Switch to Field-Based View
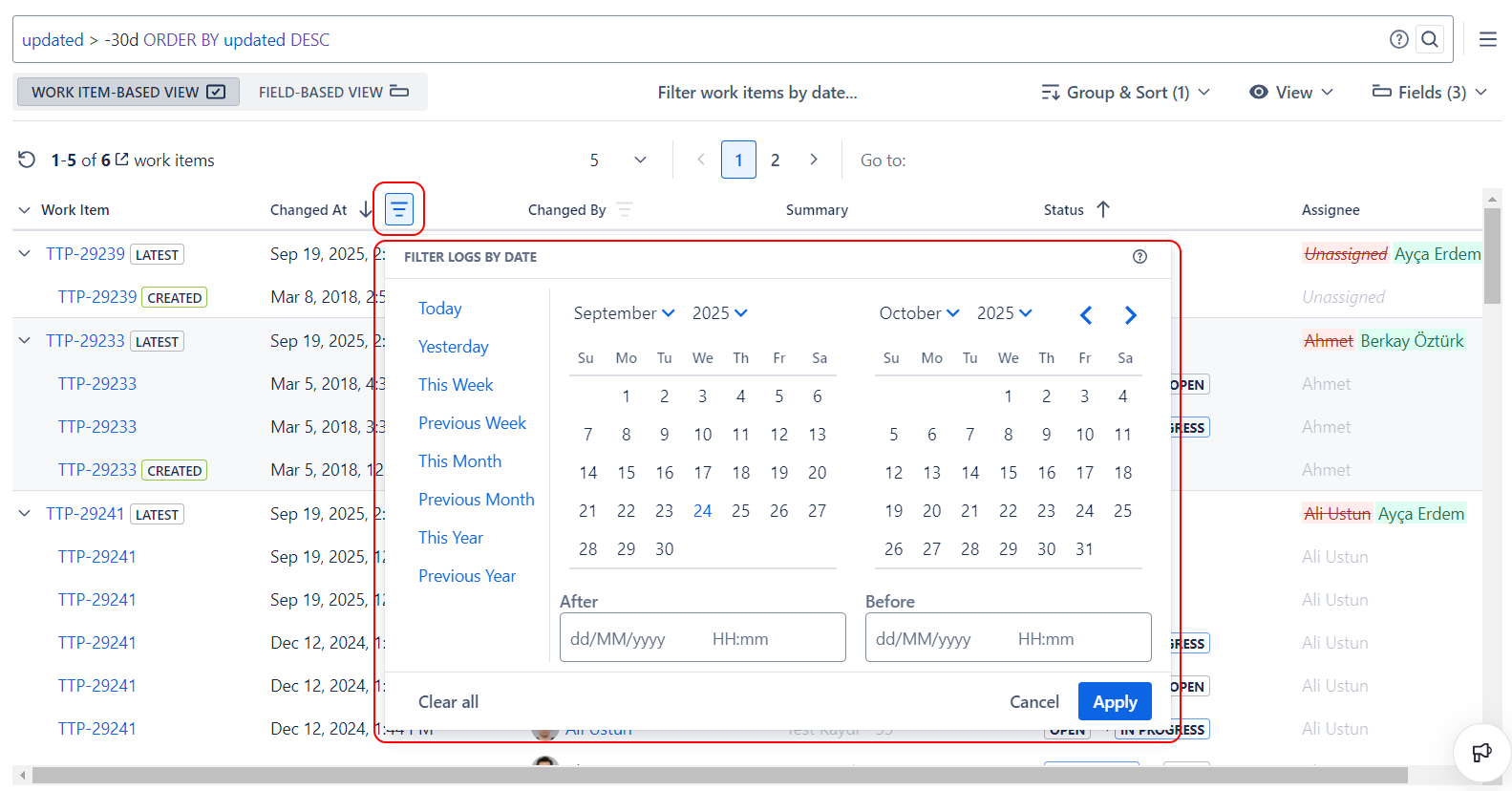1512x791 pixels. [333, 92]
